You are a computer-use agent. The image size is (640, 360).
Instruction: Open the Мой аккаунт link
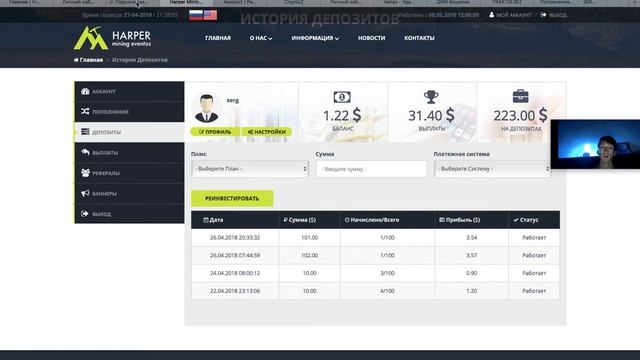[x=510, y=15]
